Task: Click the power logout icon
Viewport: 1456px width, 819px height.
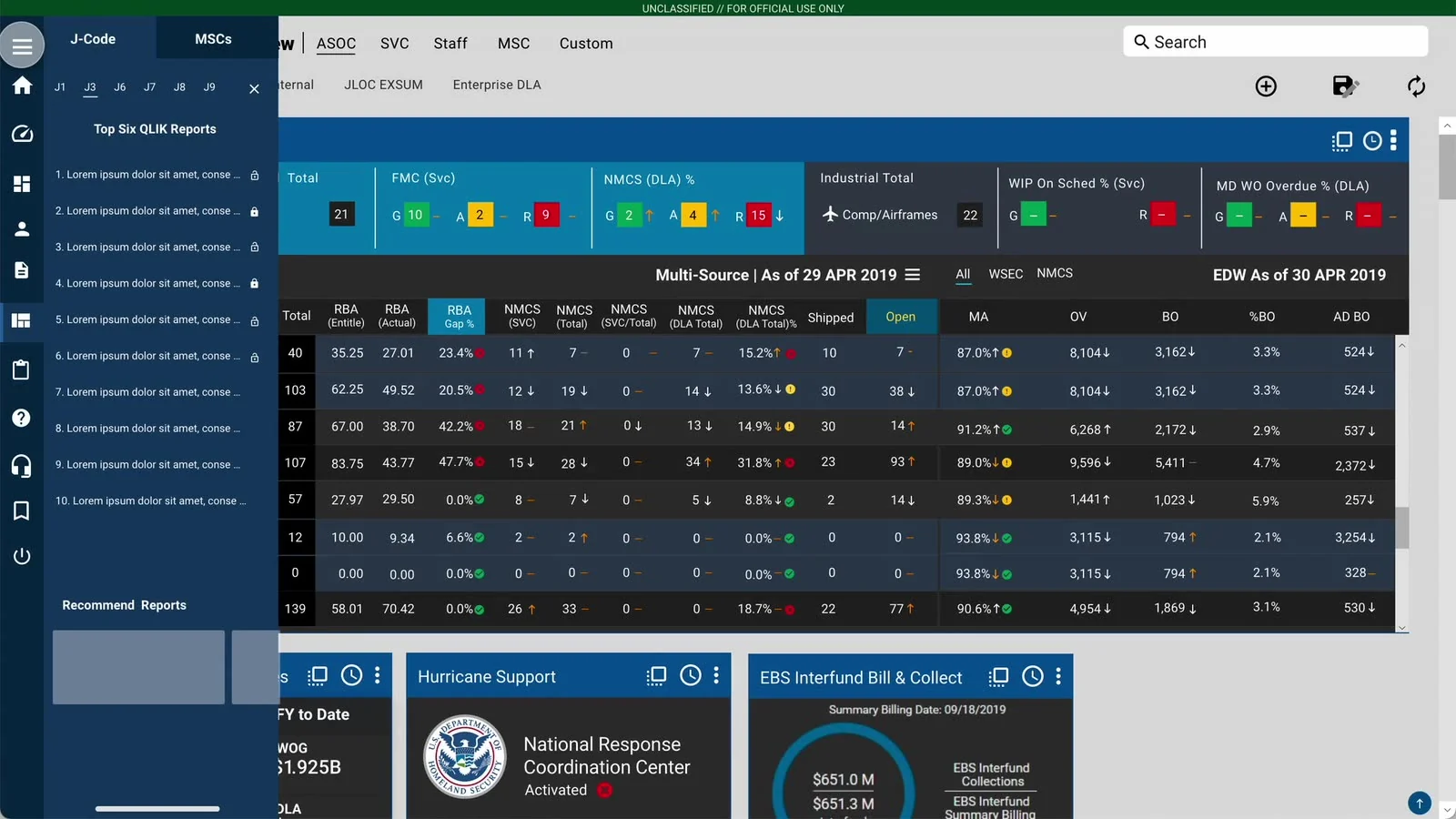Action: (x=22, y=556)
